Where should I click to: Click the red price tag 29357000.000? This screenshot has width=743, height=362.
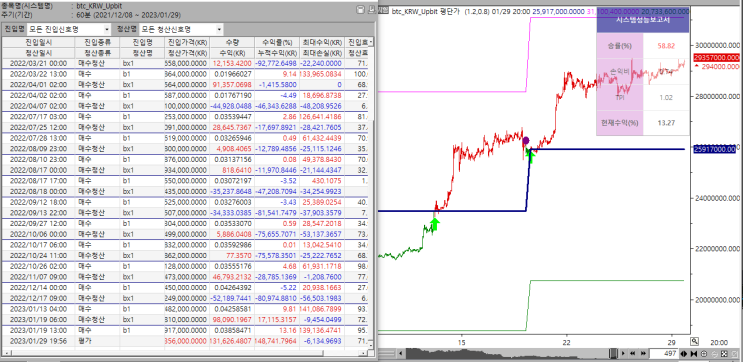pyautogui.click(x=717, y=57)
